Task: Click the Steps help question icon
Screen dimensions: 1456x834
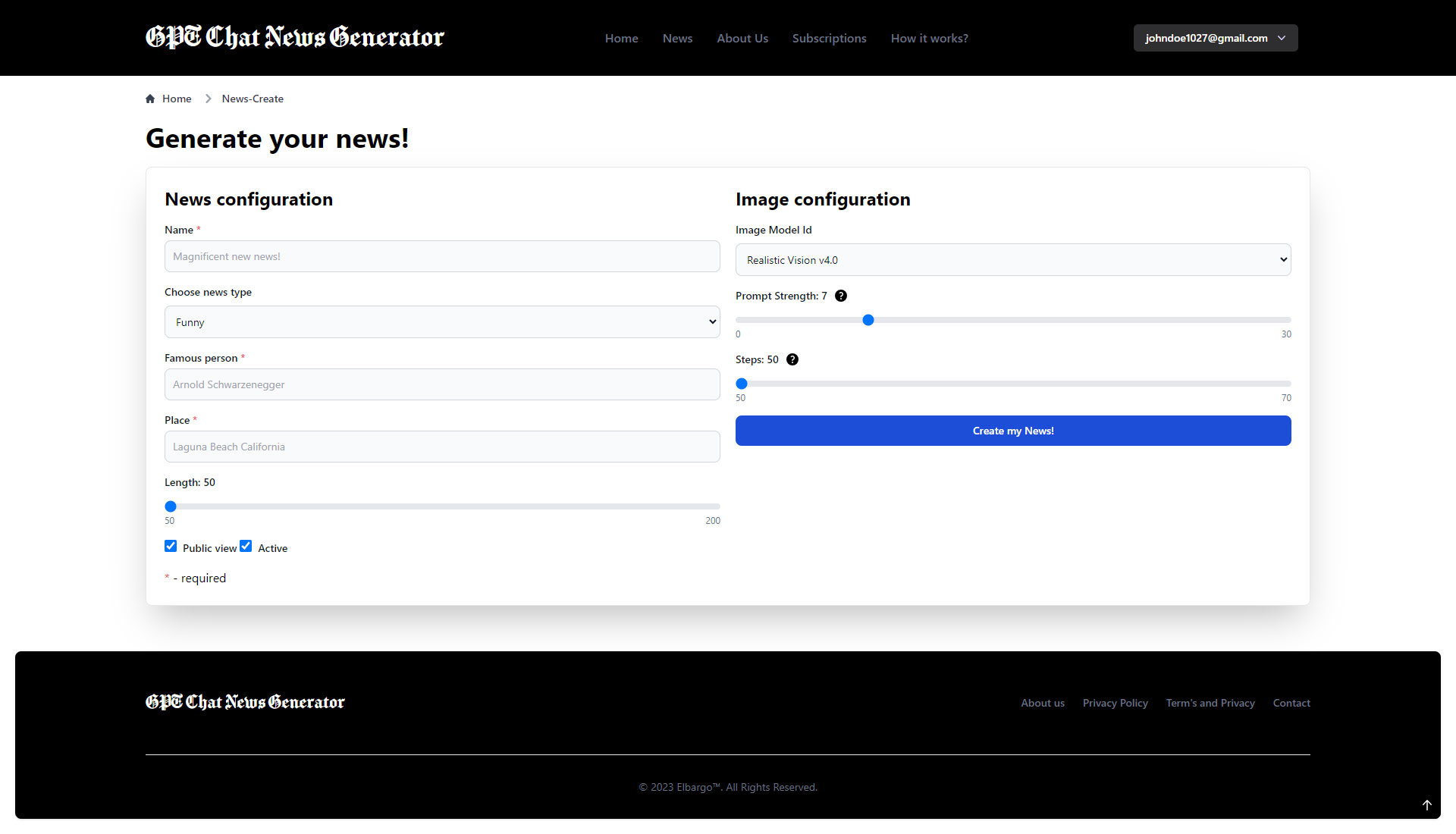Action: (x=792, y=359)
